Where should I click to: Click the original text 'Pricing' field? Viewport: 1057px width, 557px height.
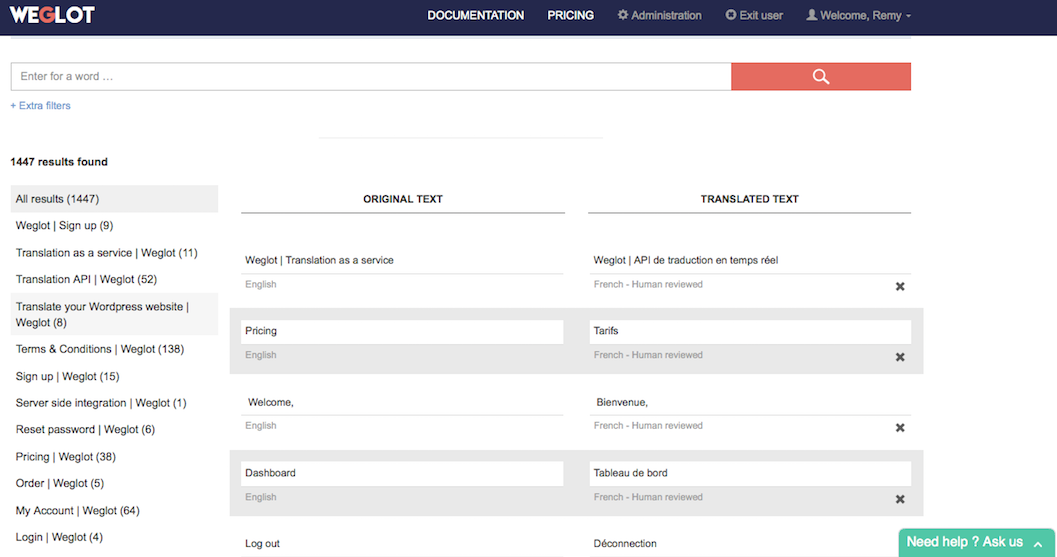[402, 331]
